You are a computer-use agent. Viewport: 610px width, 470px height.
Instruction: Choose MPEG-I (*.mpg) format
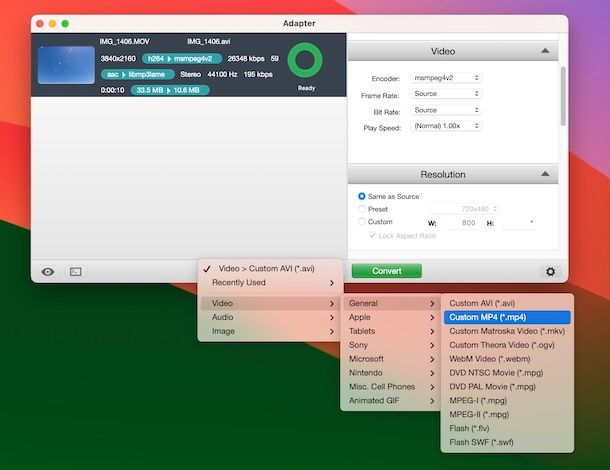tap(507, 400)
